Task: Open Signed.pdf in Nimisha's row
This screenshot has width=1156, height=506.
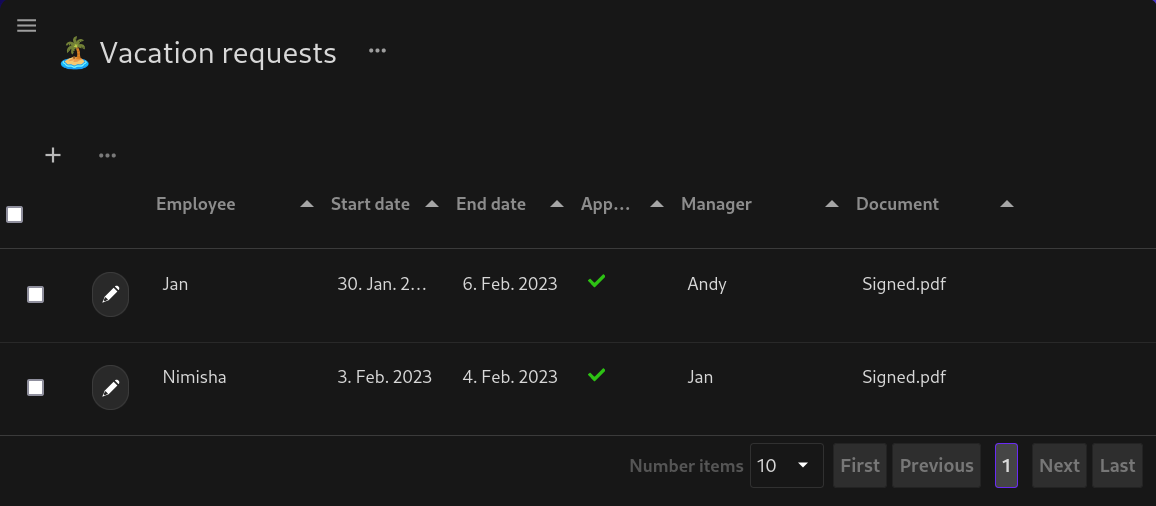Action: 904,377
